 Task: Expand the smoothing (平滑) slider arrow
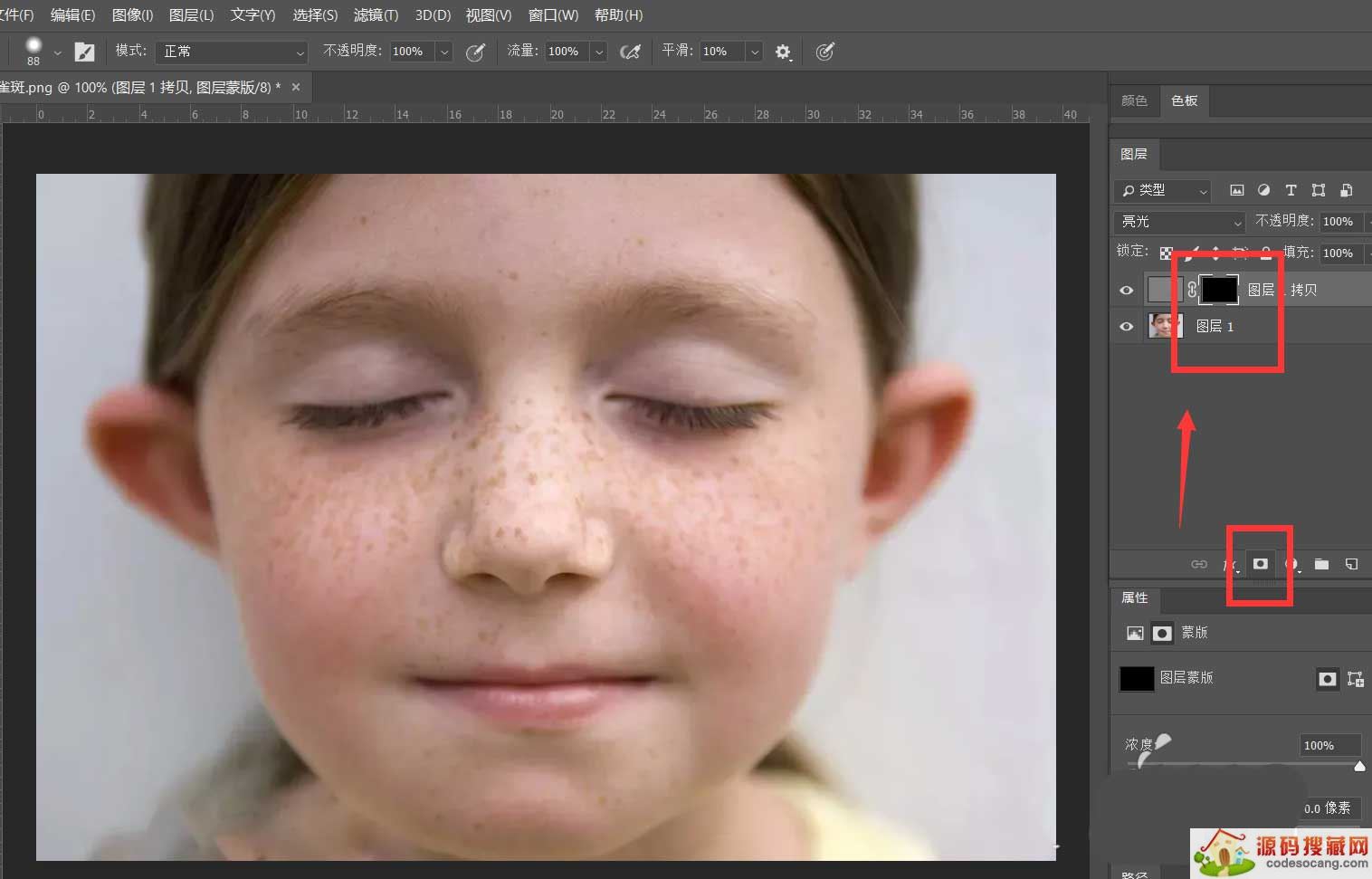point(755,52)
